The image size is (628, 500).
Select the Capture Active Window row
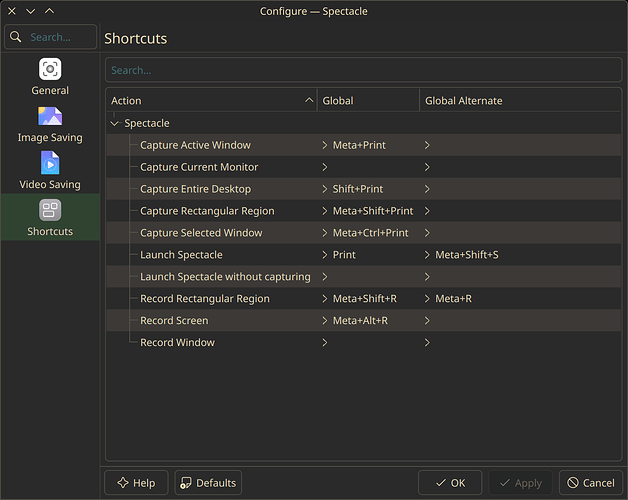tap(364, 145)
